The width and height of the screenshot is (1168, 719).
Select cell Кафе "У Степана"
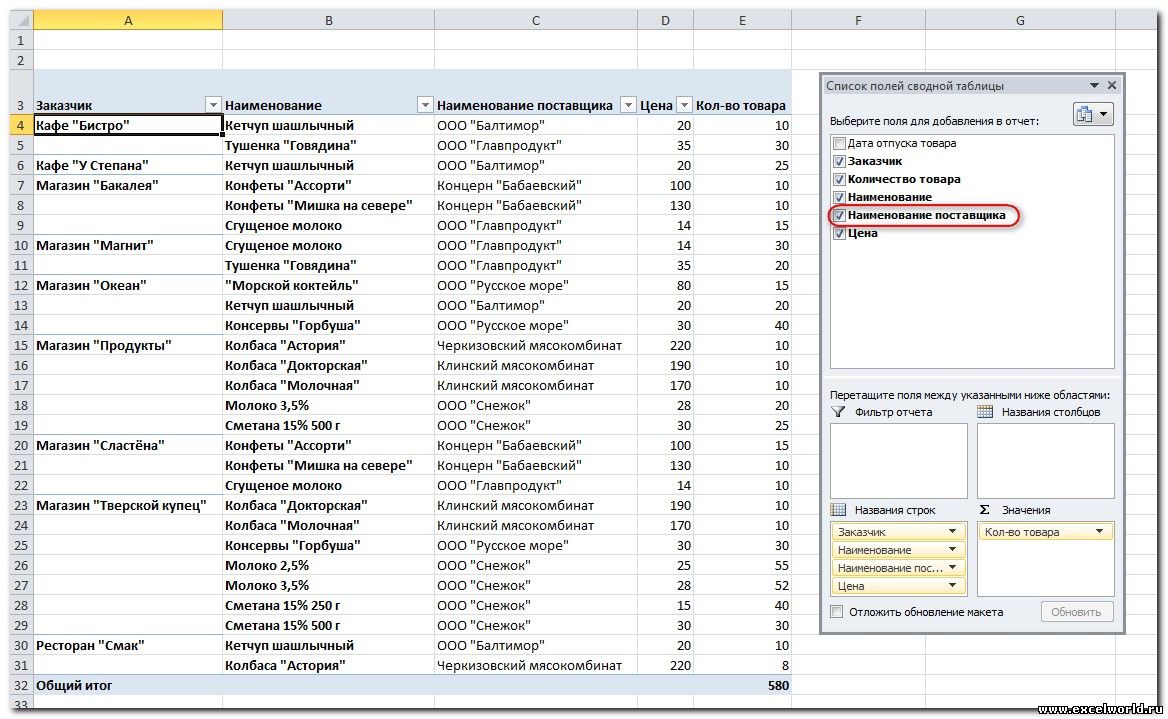(x=127, y=165)
